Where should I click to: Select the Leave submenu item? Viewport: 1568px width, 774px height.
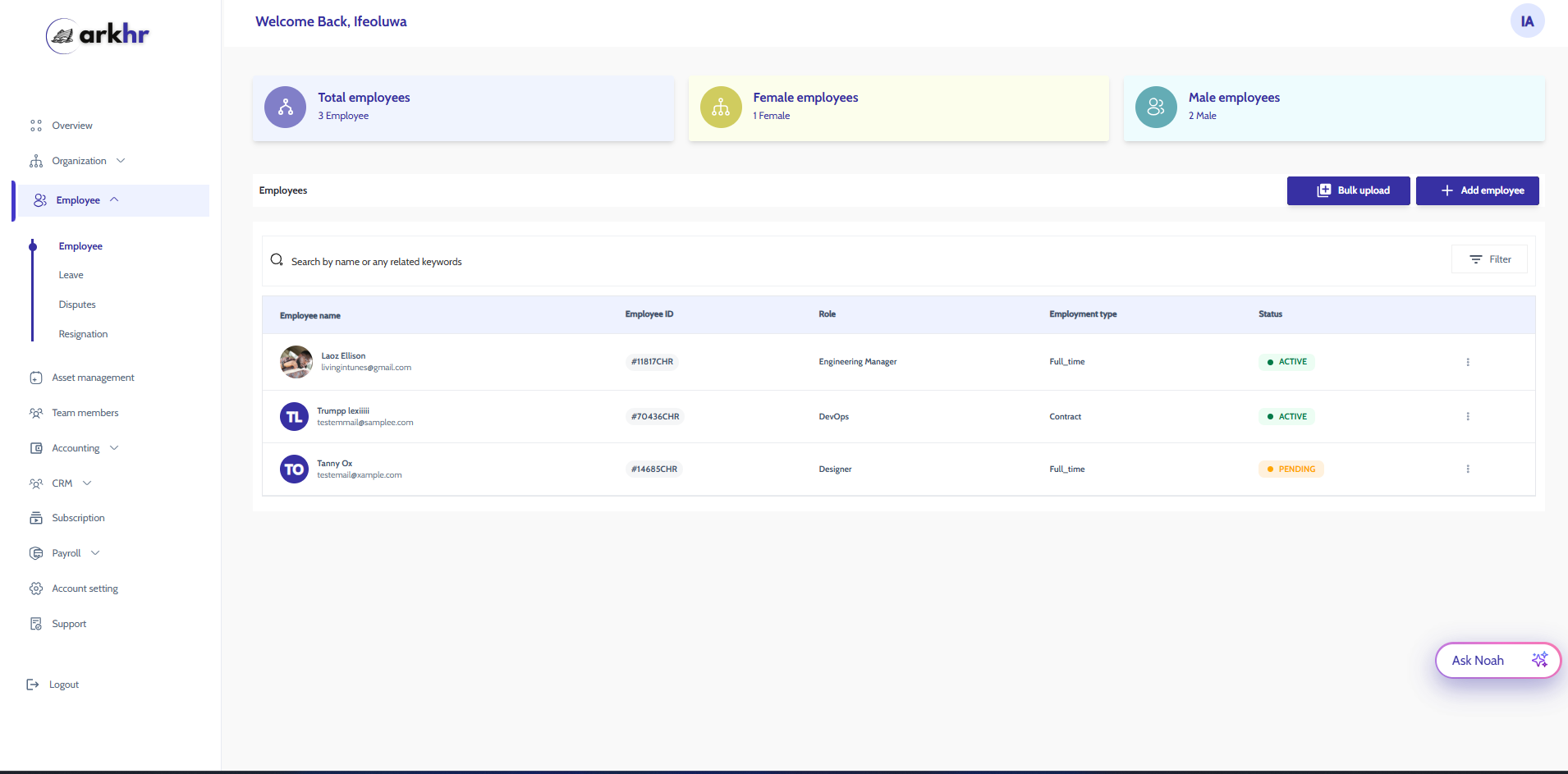click(71, 275)
